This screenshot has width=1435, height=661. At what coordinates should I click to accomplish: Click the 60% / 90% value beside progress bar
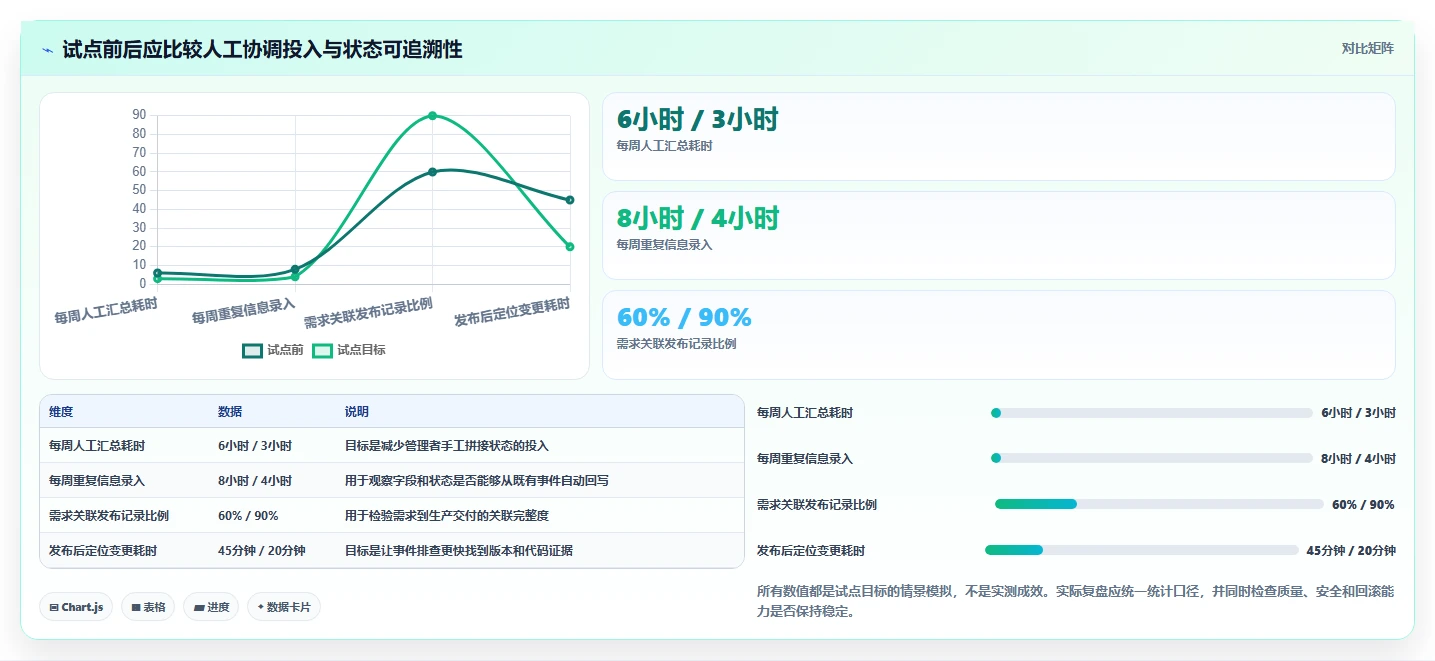[1363, 505]
